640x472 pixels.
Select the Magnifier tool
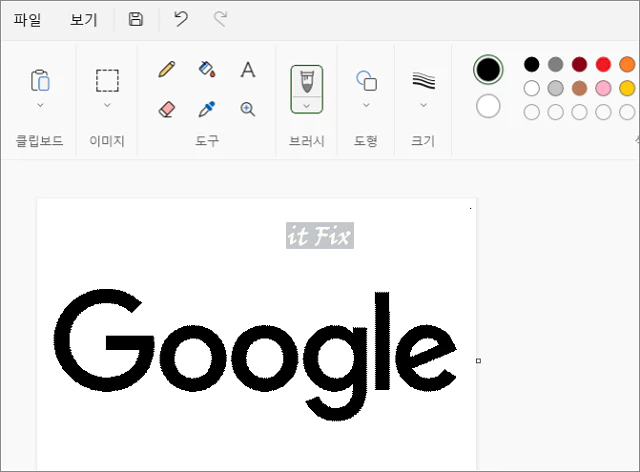tap(248, 109)
